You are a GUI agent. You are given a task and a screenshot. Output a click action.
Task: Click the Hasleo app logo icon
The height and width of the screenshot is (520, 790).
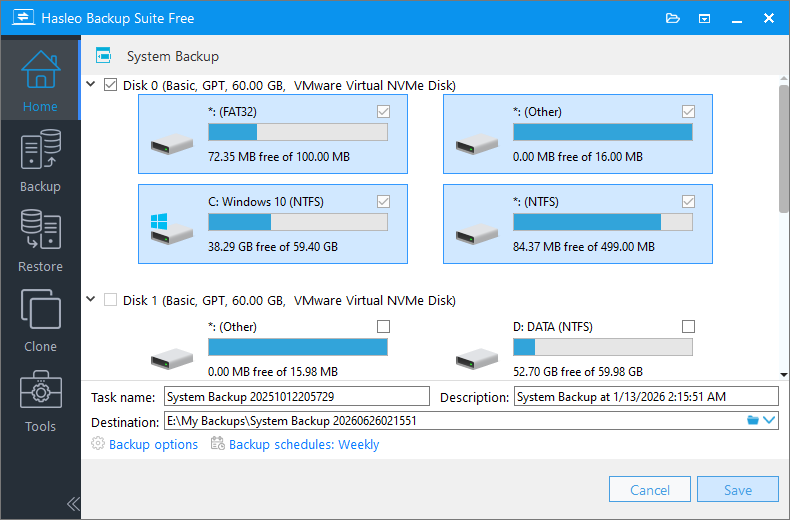(23, 18)
